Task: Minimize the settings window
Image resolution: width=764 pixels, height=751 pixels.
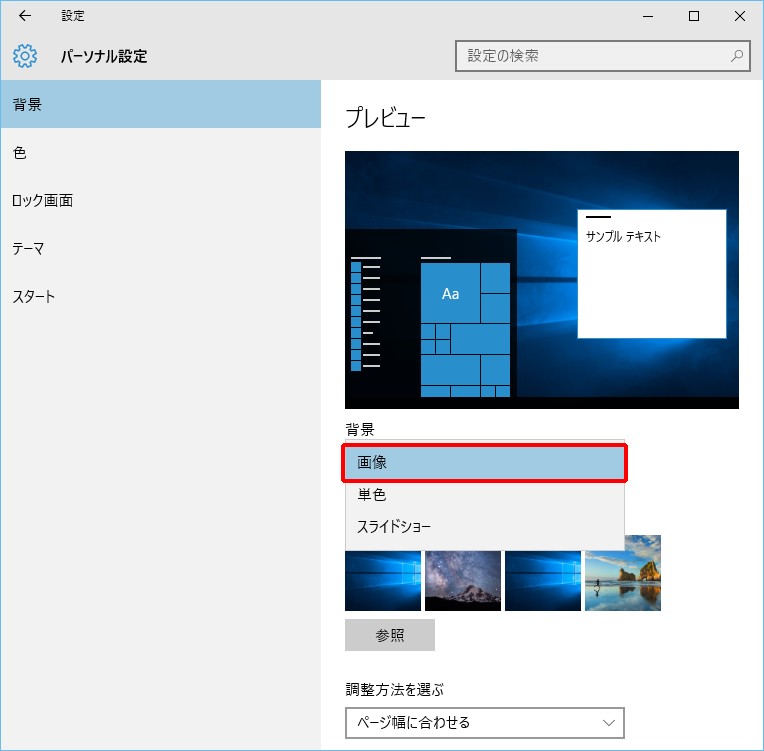Action: pyautogui.click(x=648, y=16)
